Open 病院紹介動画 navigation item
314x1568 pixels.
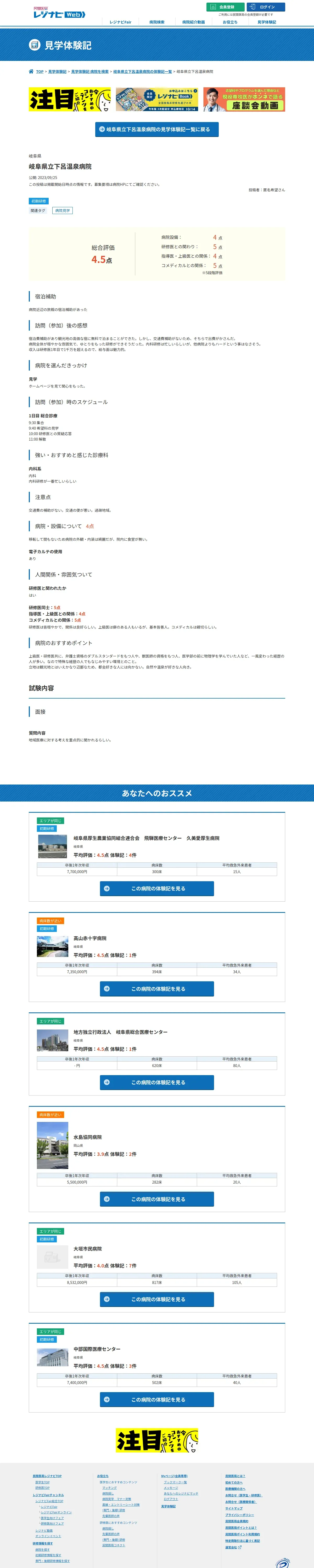[x=193, y=22]
